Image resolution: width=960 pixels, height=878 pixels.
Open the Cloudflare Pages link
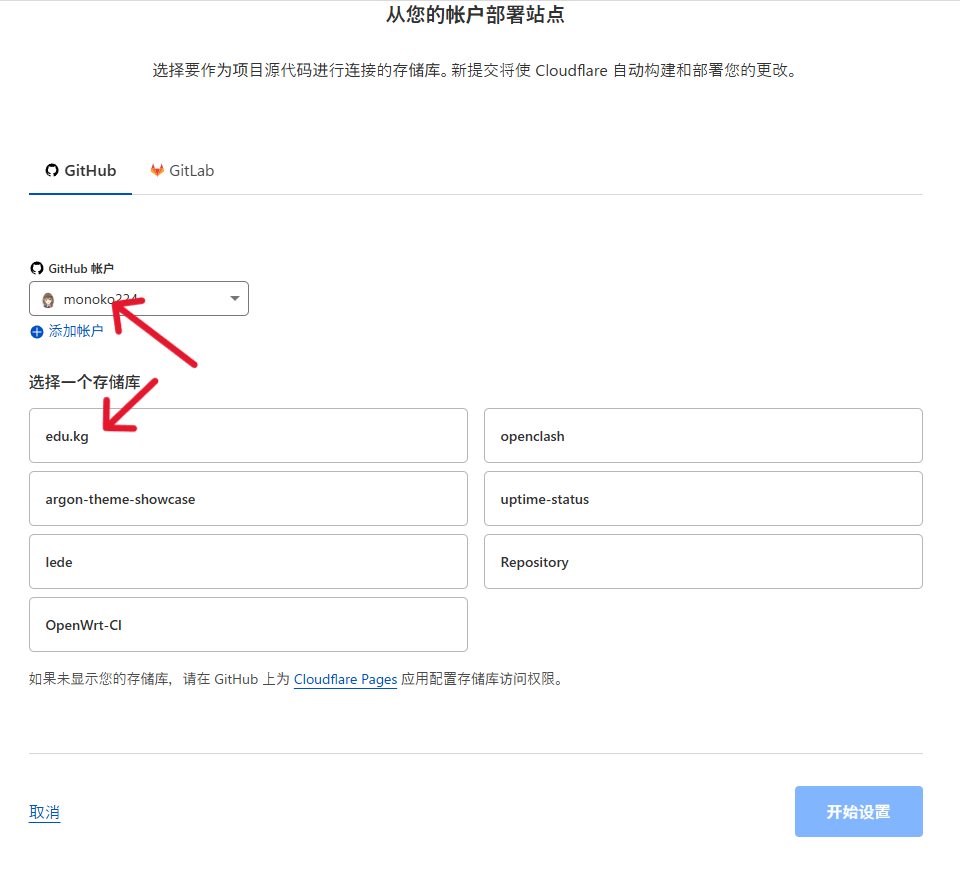[x=345, y=680]
